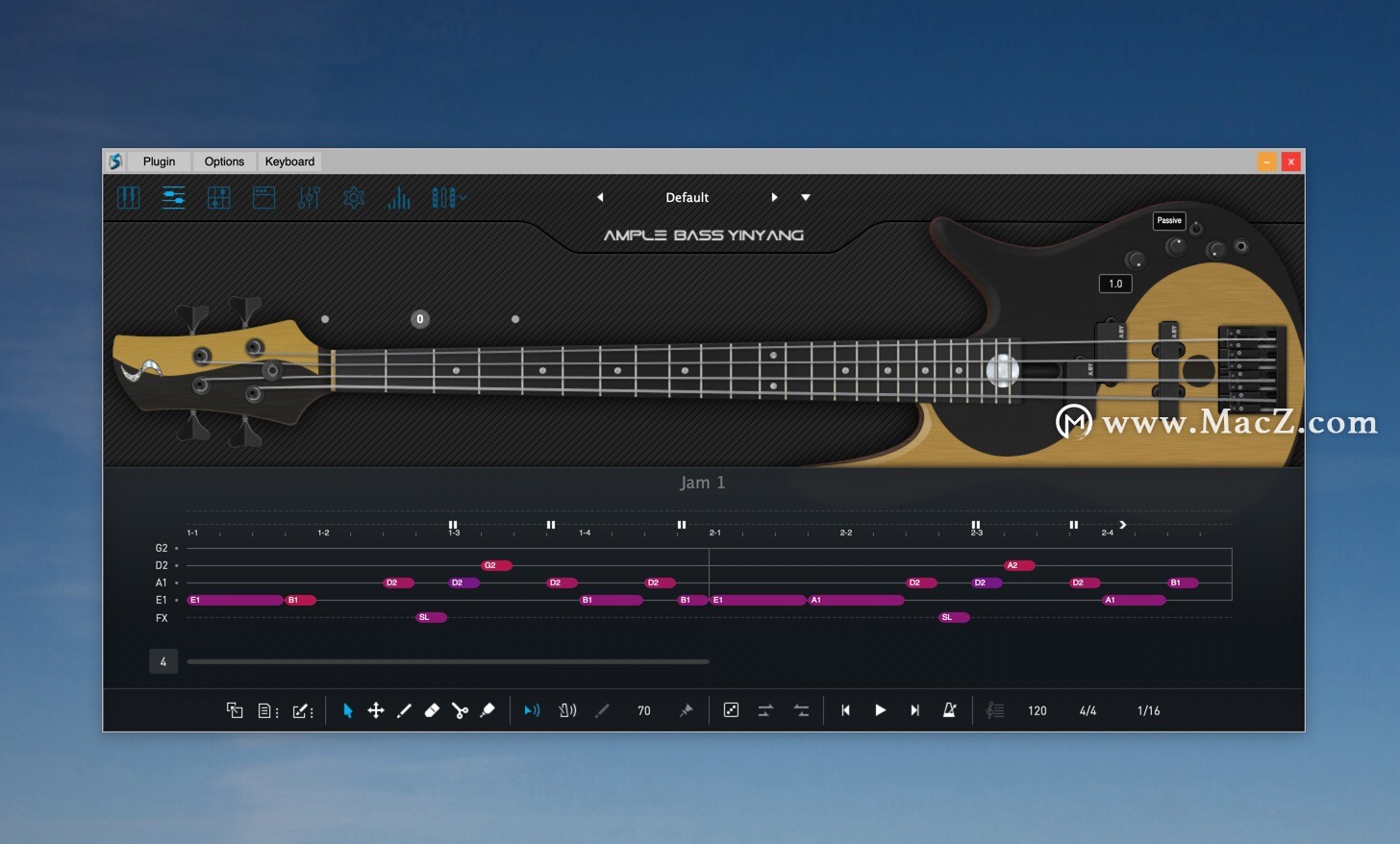Screen dimensions: 1400x844
Task: Toggle the hand audition icon
Action: [567, 710]
